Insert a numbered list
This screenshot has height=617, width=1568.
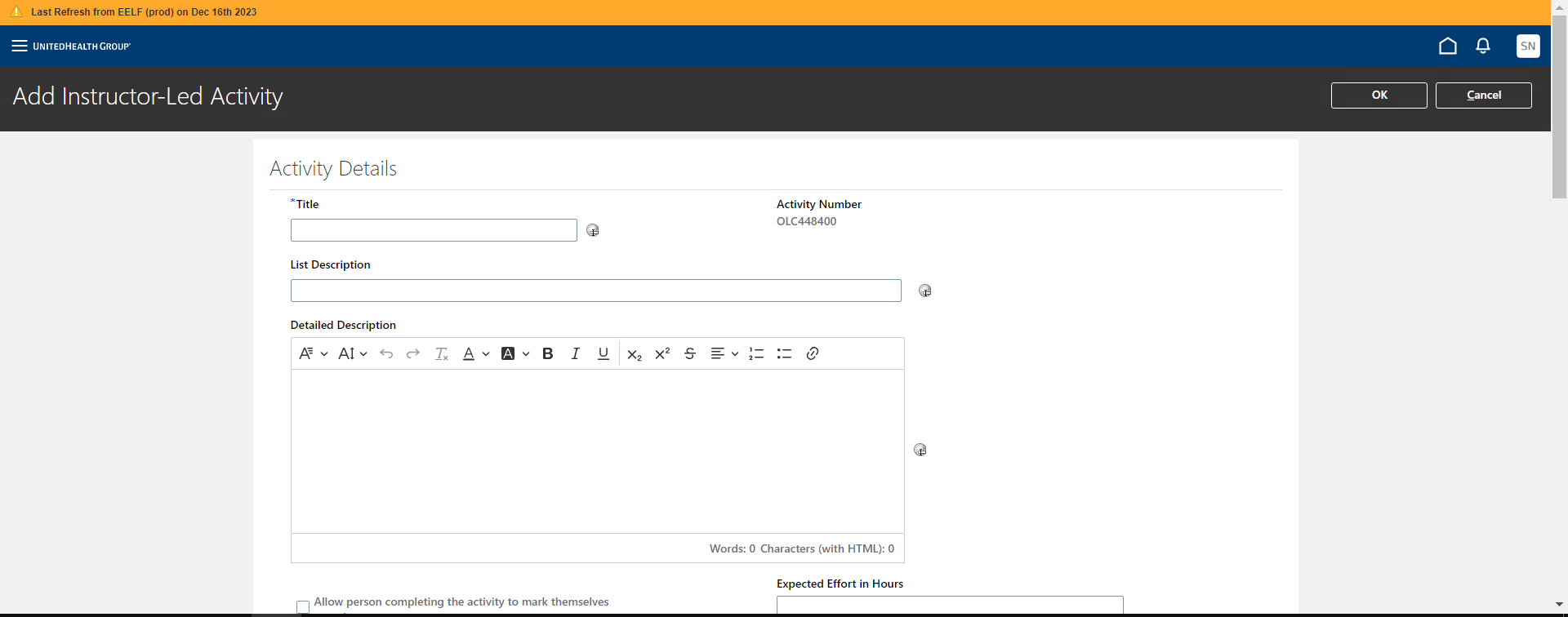click(x=756, y=353)
